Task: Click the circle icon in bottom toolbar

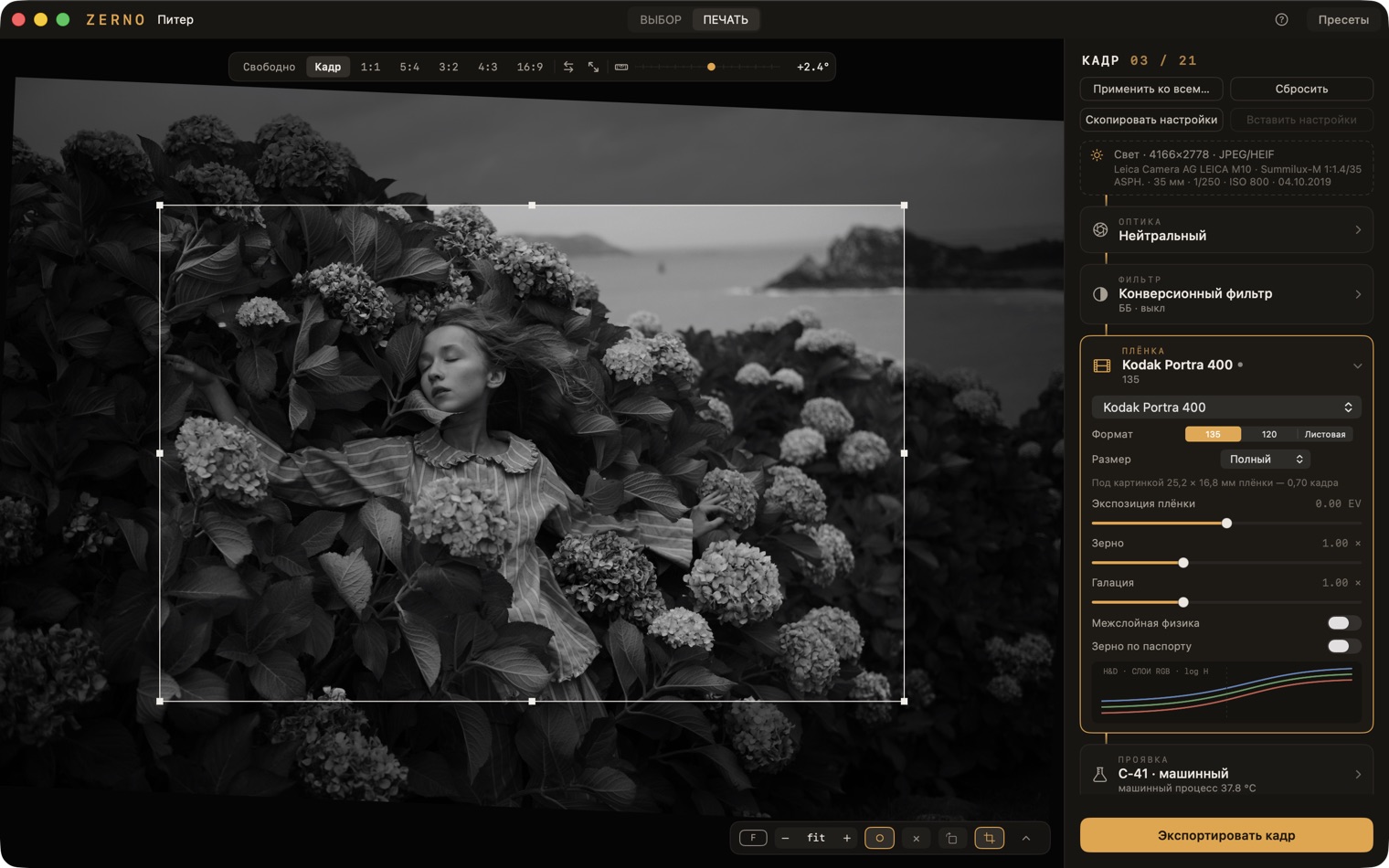Action: pos(880,838)
